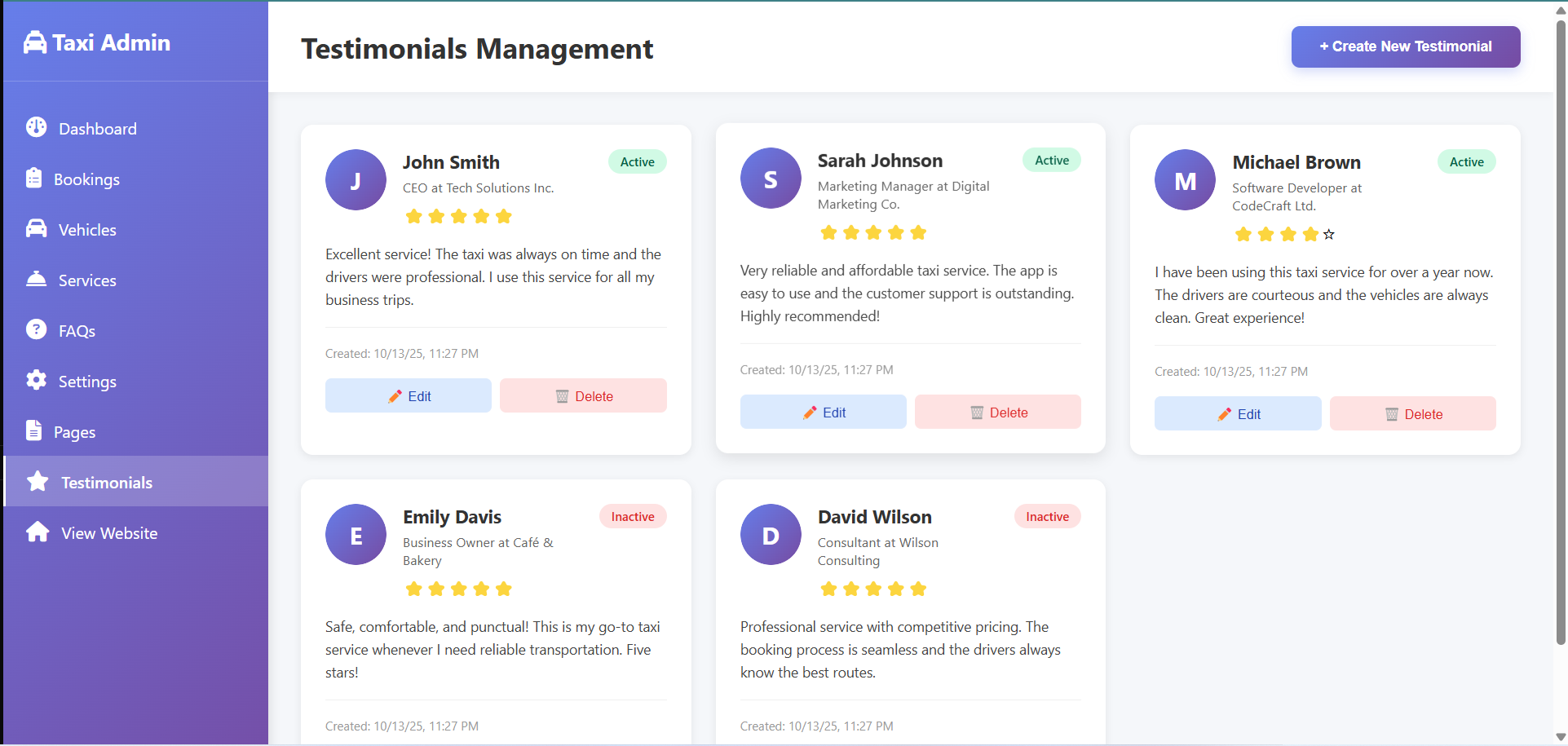This screenshot has height=746, width=1568.
Task: Click John Smith's circular avatar
Action: (356, 179)
